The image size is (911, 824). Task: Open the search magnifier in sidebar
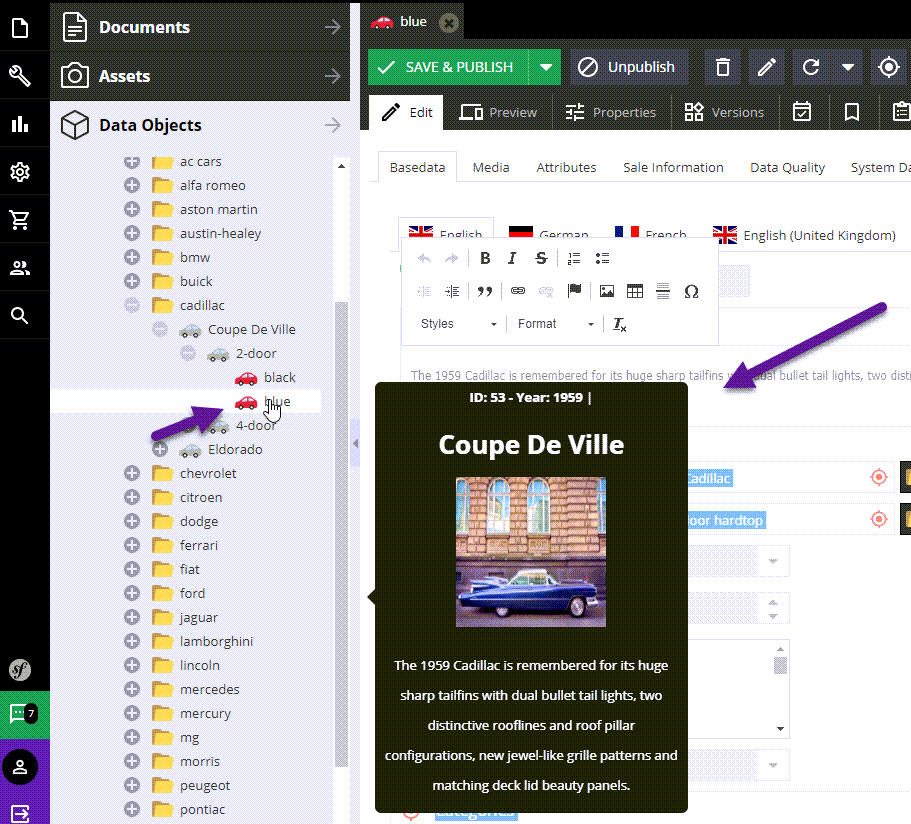click(20, 316)
